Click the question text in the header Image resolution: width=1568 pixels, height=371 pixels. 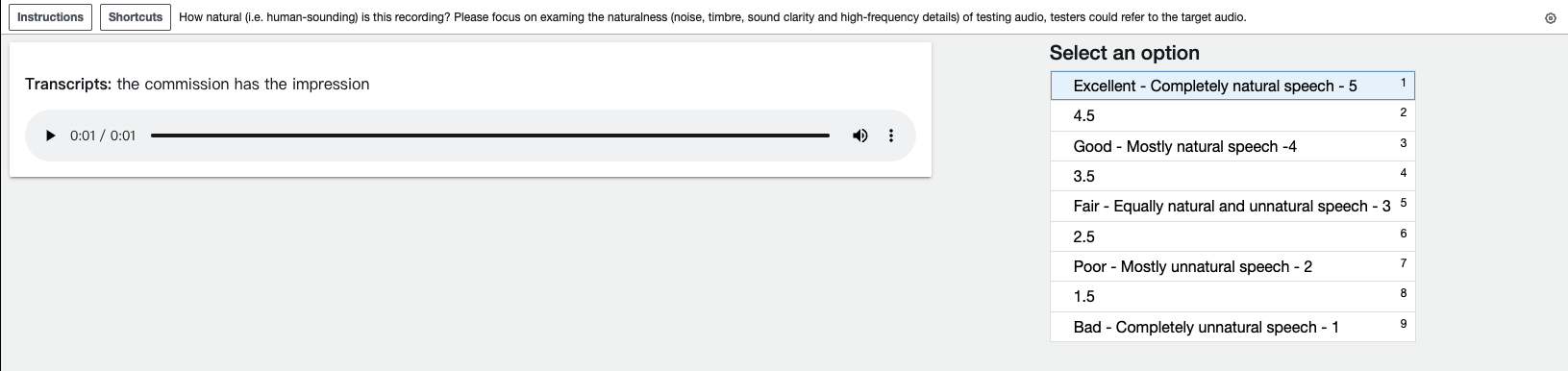pyautogui.click(x=712, y=17)
